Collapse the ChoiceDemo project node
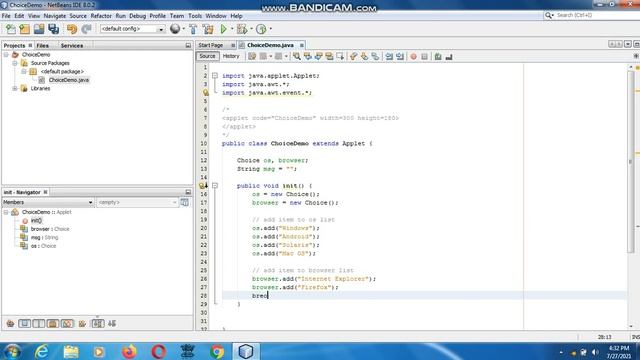The height and width of the screenshot is (360, 640). [6, 55]
